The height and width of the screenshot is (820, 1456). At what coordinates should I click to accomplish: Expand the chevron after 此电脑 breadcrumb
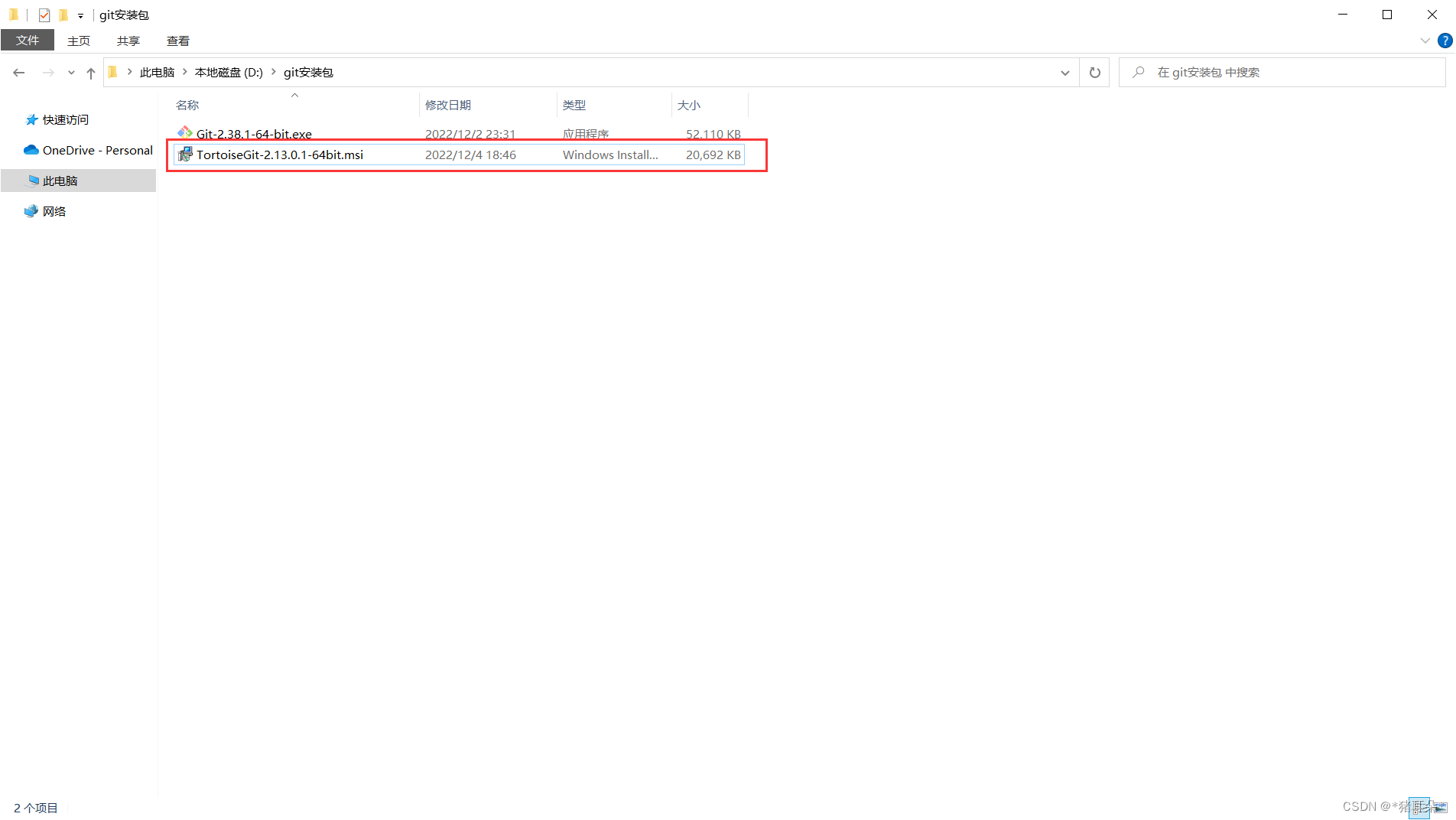pos(185,73)
